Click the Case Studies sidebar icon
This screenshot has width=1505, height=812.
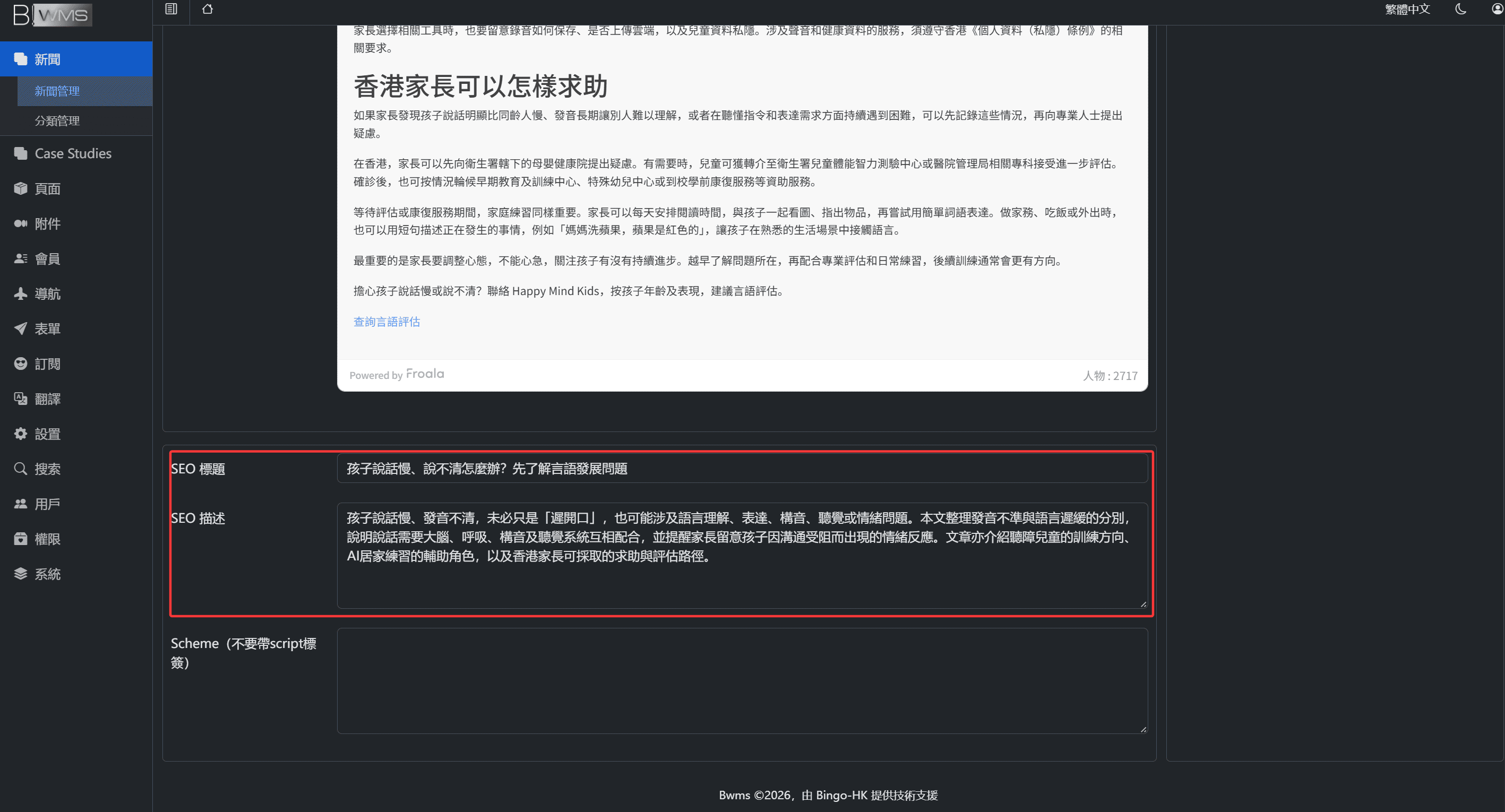(x=21, y=153)
